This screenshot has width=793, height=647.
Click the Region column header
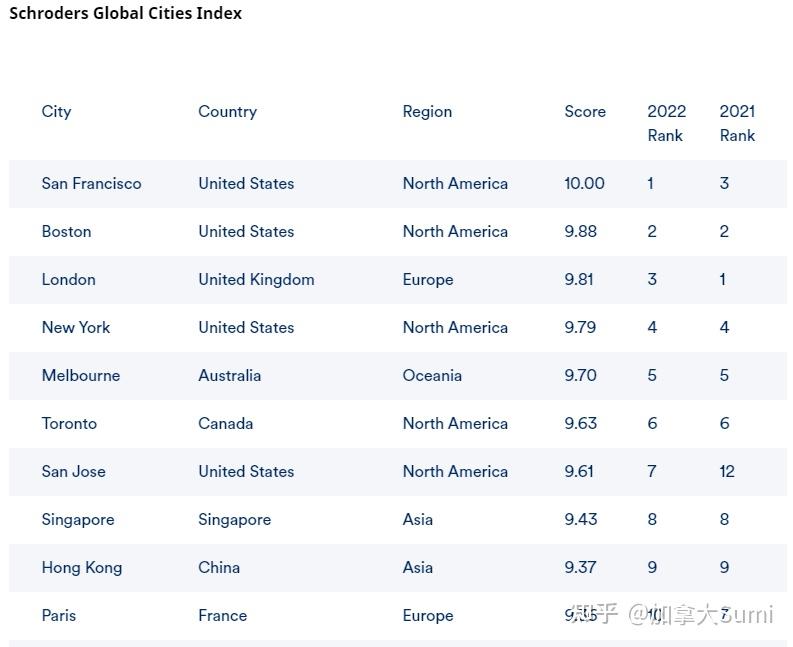tap(427, 111)
